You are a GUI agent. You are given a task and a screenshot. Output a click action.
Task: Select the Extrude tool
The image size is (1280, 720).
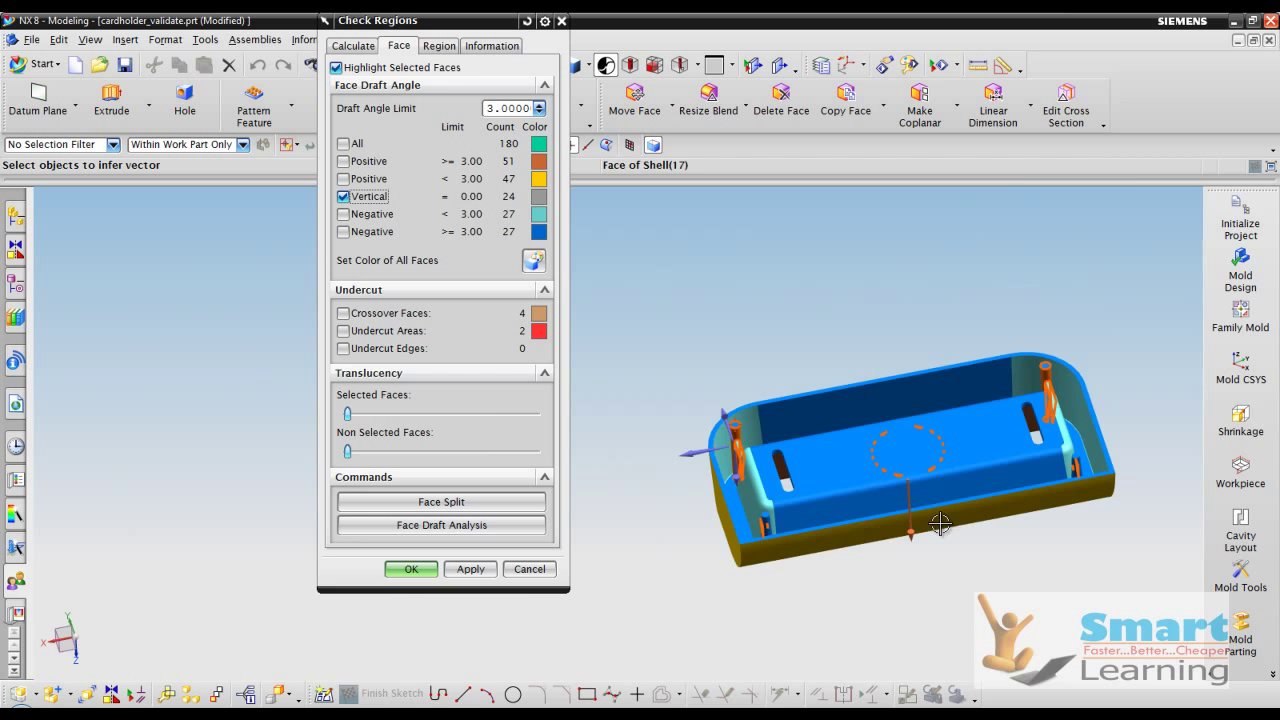[111, 93]
